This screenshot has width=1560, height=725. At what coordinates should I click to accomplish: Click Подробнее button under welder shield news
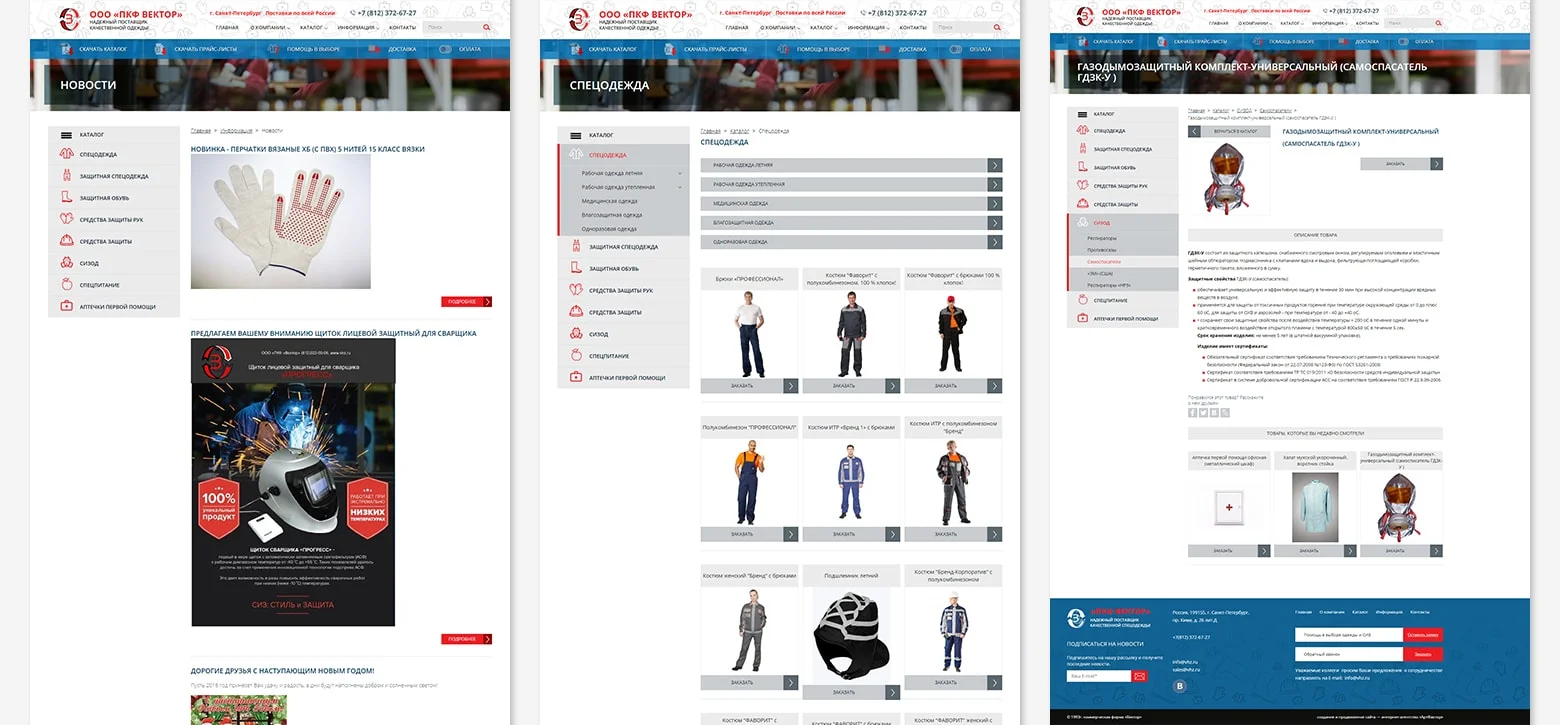[466, 639]
